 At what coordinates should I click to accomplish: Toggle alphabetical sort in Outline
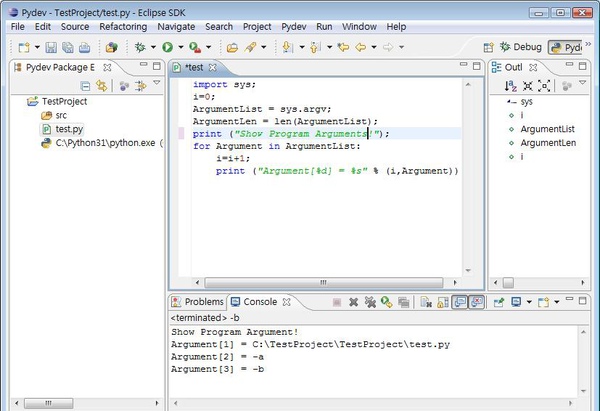point(510,86)
